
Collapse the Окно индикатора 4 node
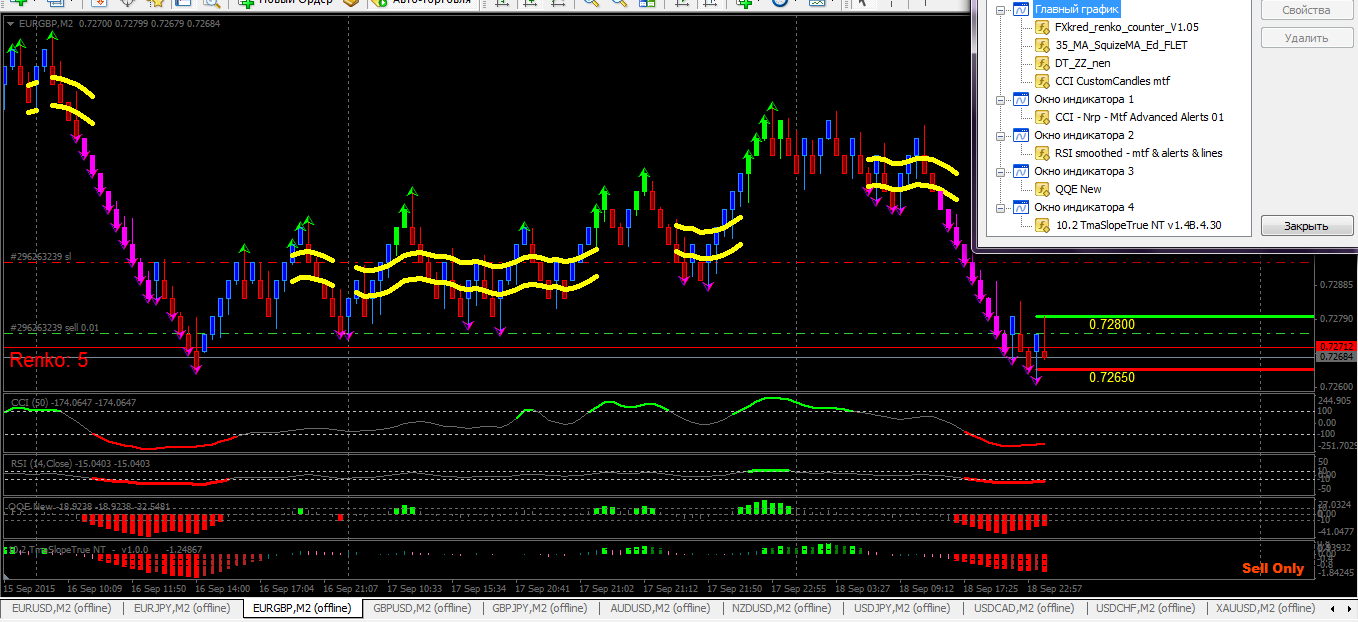(1000, 207)
